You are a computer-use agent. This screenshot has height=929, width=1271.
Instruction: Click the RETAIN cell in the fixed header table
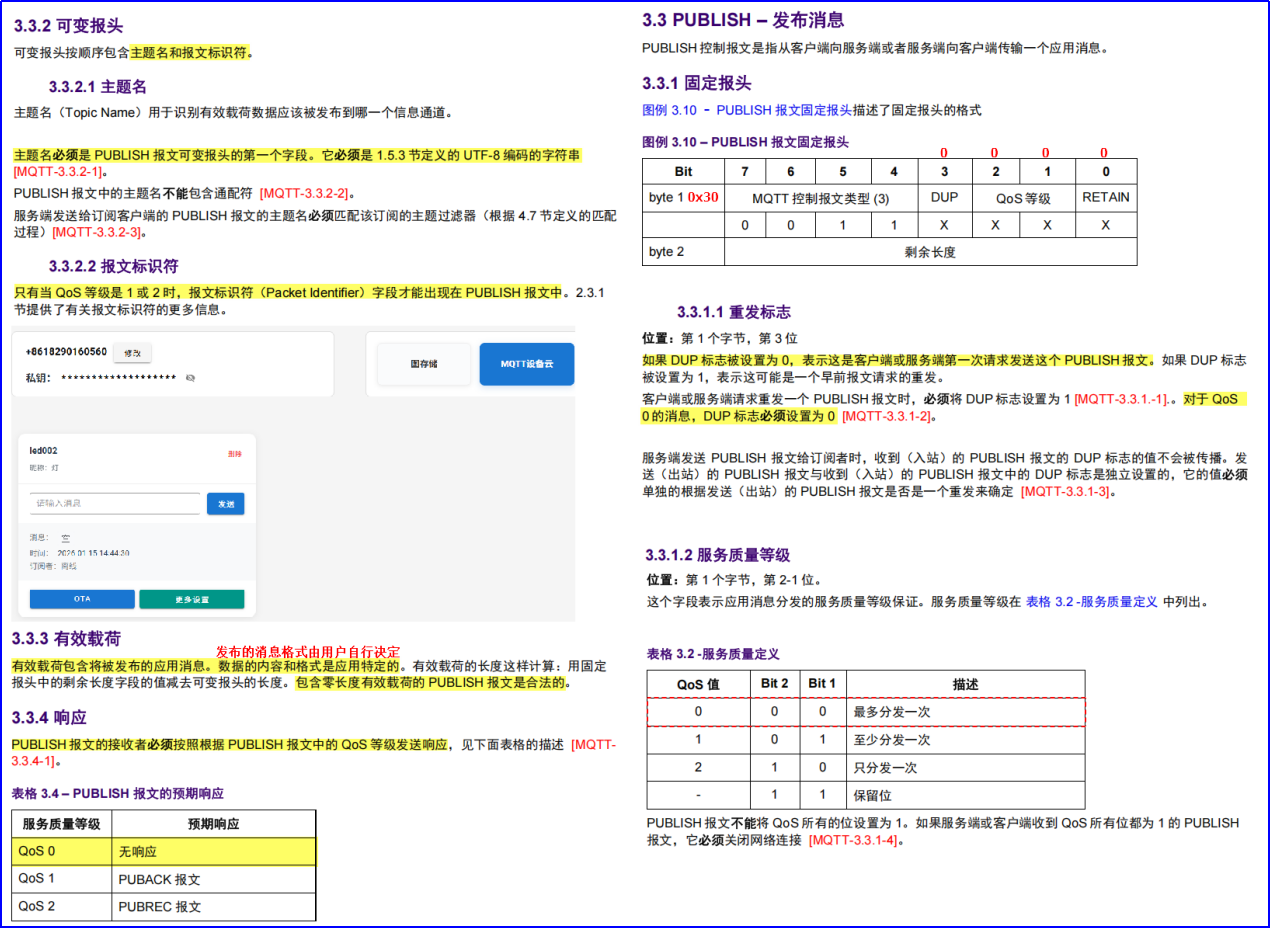pyautogui.click(x=1105, y=198)
